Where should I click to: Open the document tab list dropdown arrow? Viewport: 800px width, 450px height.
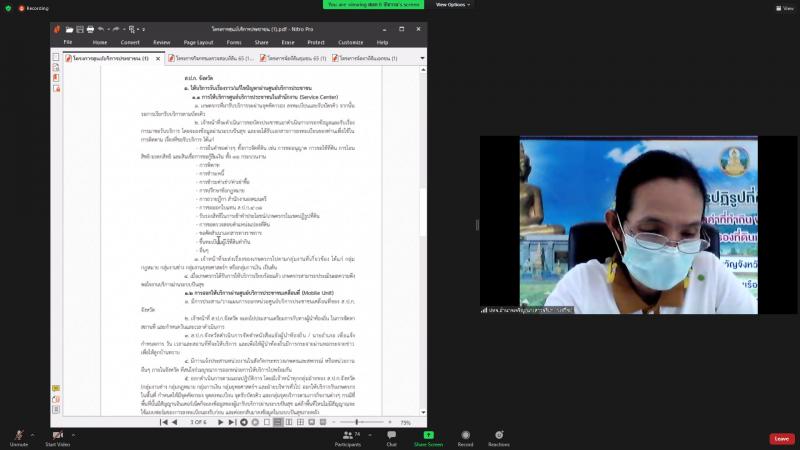pos(422,58)
